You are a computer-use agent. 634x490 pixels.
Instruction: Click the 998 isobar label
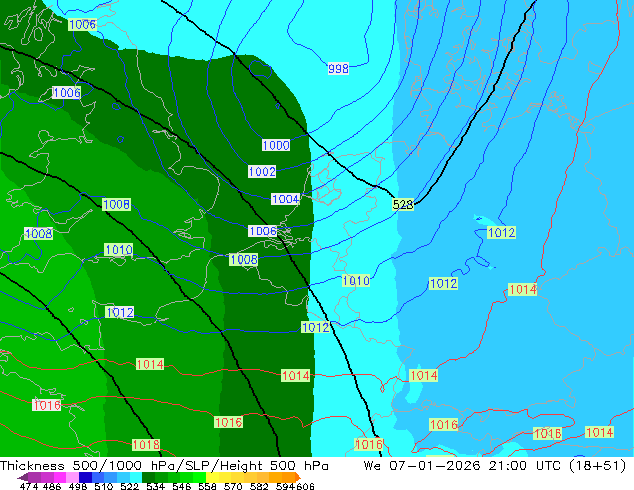[x=338, y=69]
